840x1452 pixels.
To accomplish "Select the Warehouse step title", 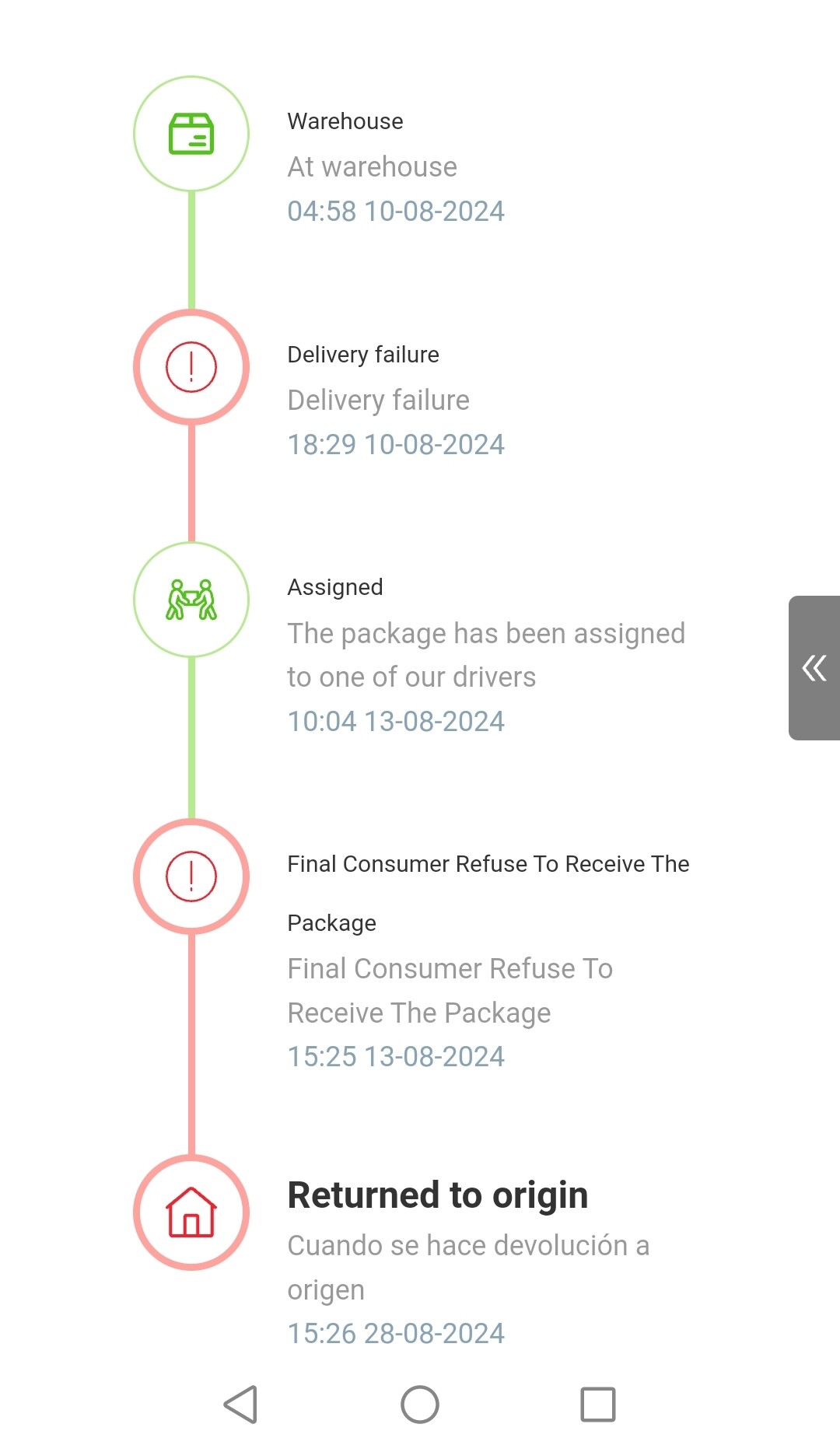I will [x=345, y=121].
